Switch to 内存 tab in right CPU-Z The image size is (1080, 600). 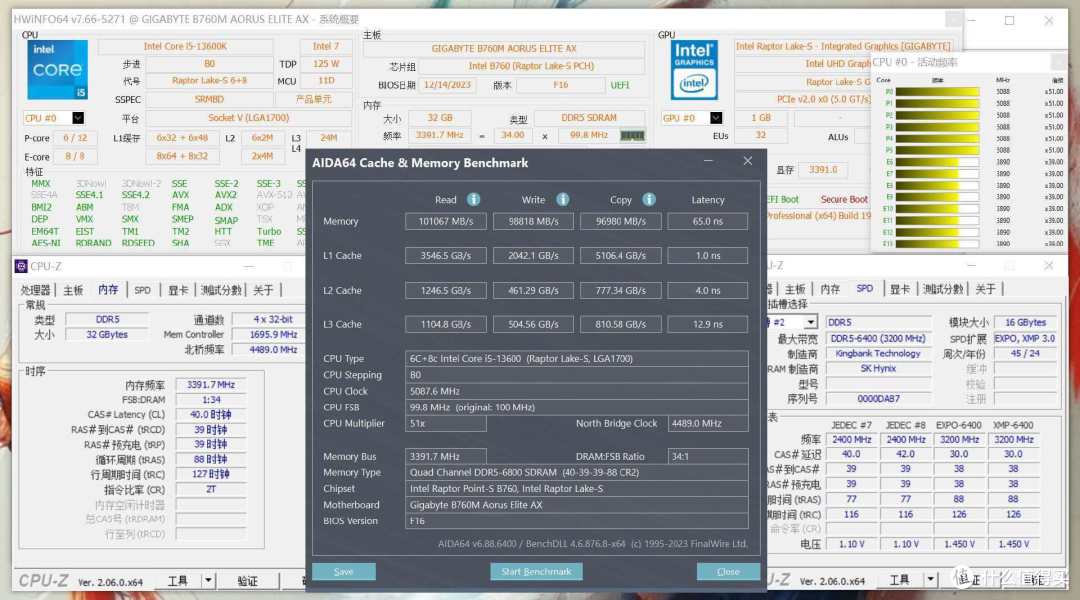click(x=829, y=289)
